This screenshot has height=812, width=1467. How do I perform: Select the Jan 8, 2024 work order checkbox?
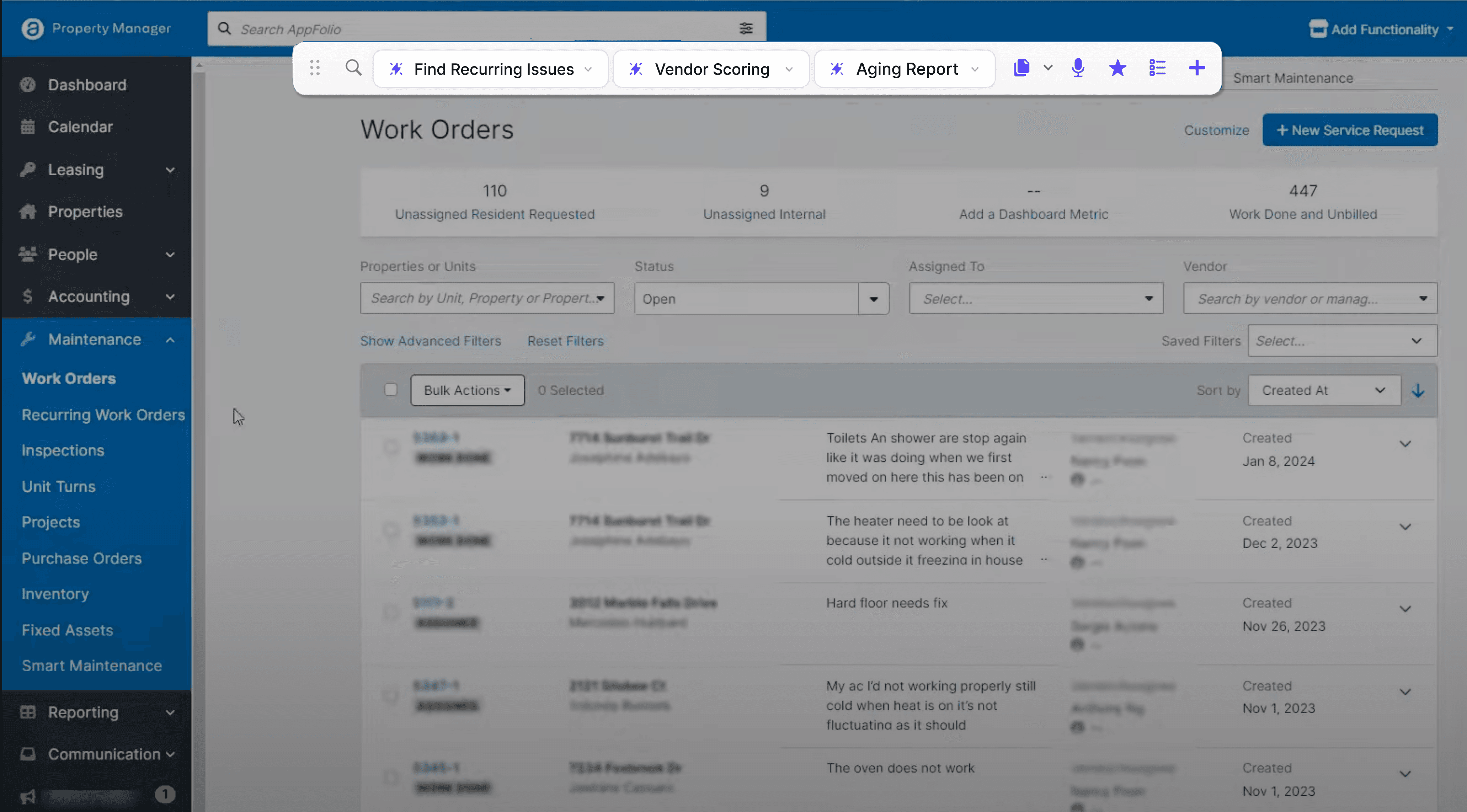[x=391, y=448]
